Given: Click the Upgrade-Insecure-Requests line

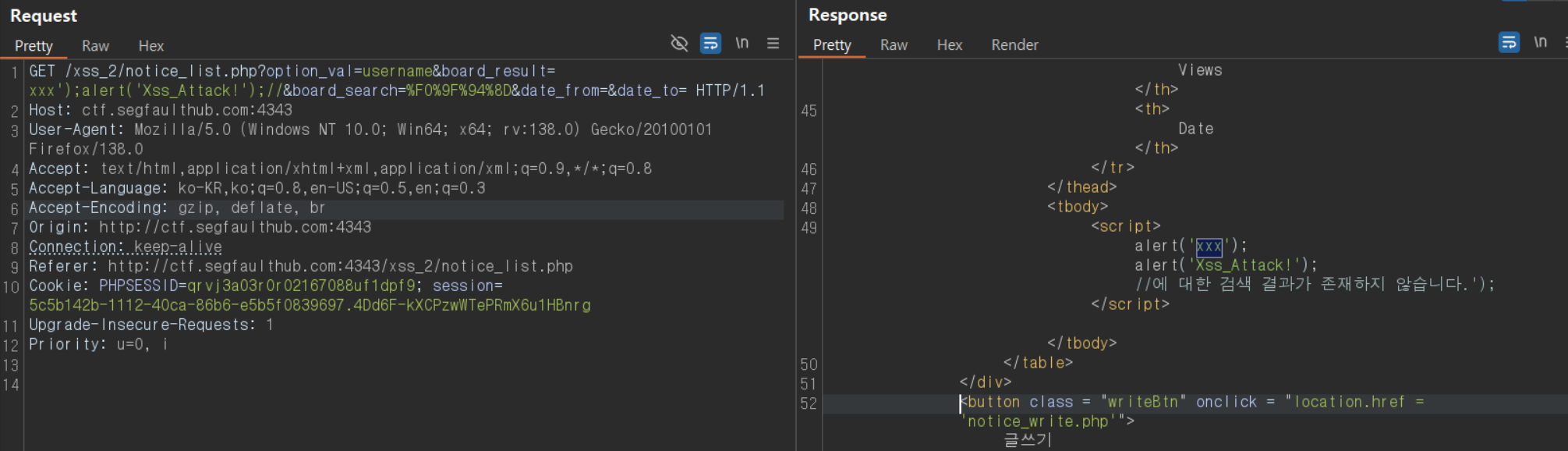Looking at the screenshot, I should click(x=151, y=325).
